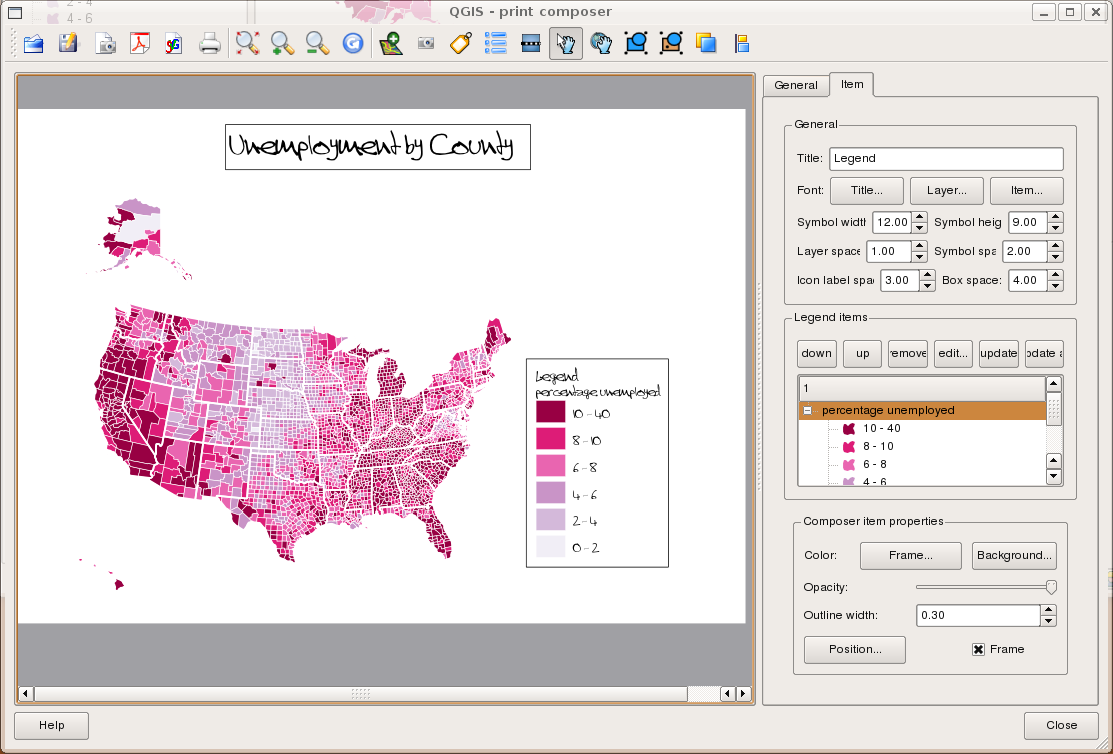
Task: Select the Item tab
Action: point(852,85)
